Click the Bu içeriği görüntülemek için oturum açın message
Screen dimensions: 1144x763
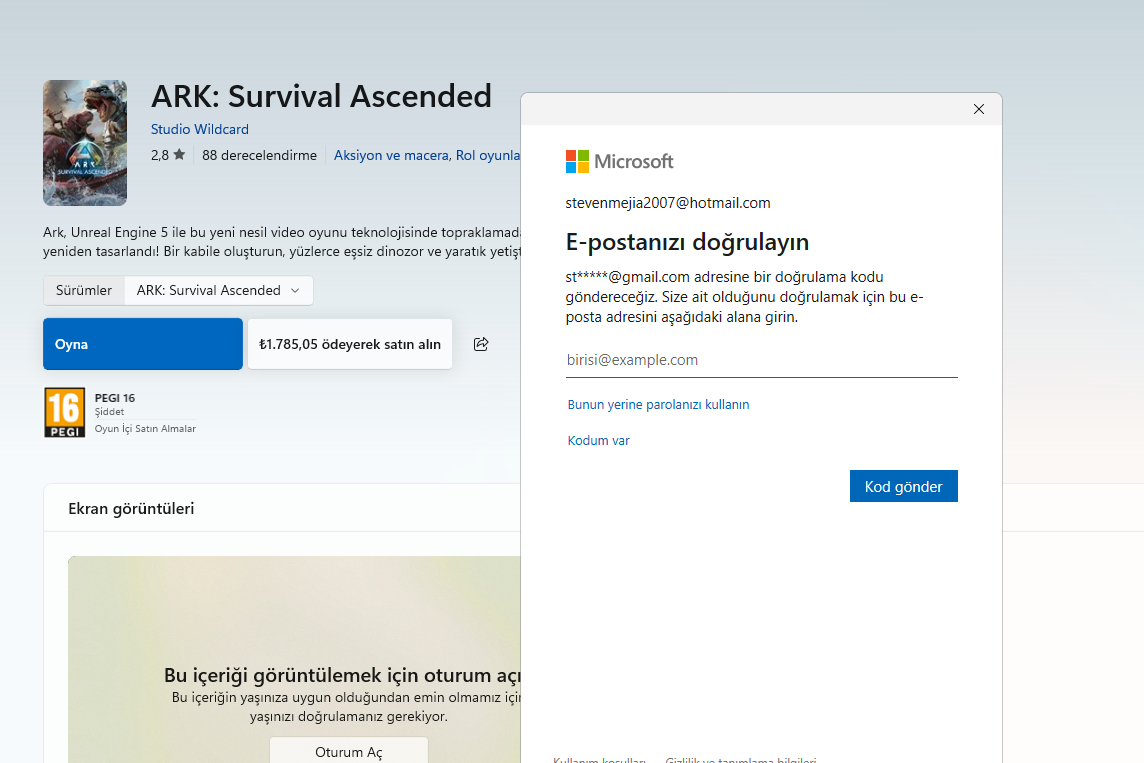click(x=342, y=675)
